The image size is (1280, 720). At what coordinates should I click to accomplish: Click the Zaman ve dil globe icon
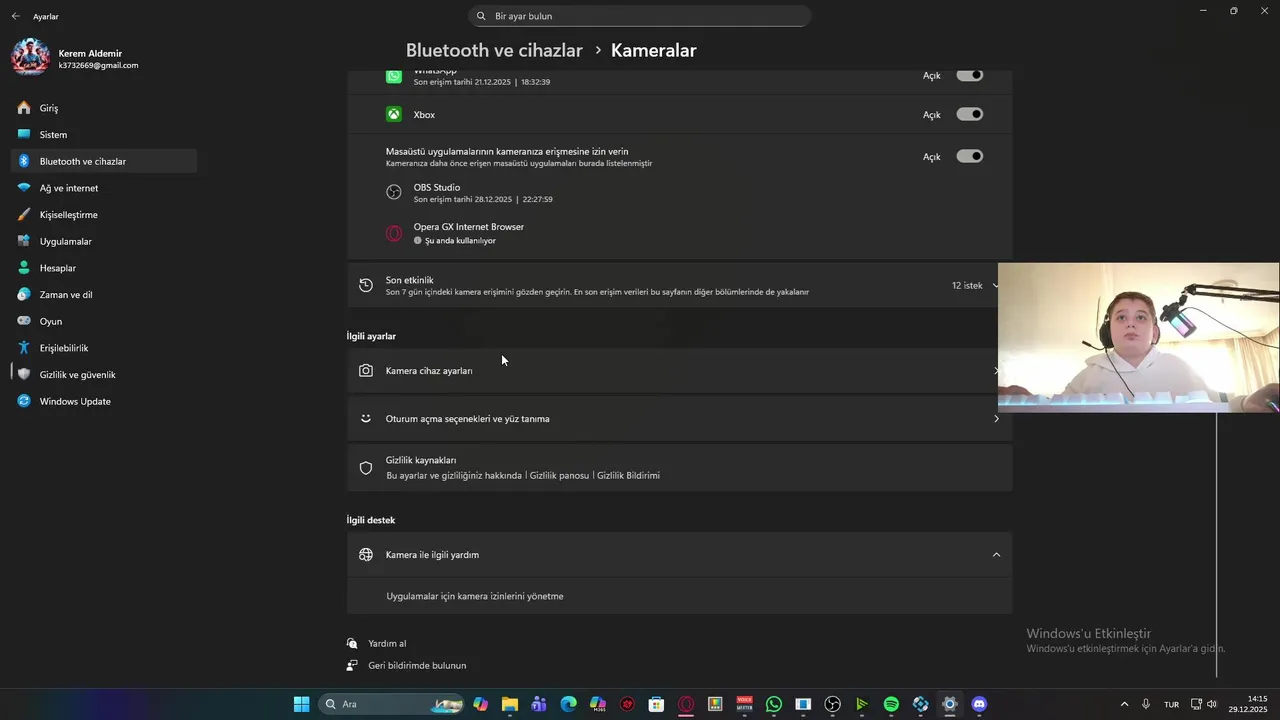24,294
